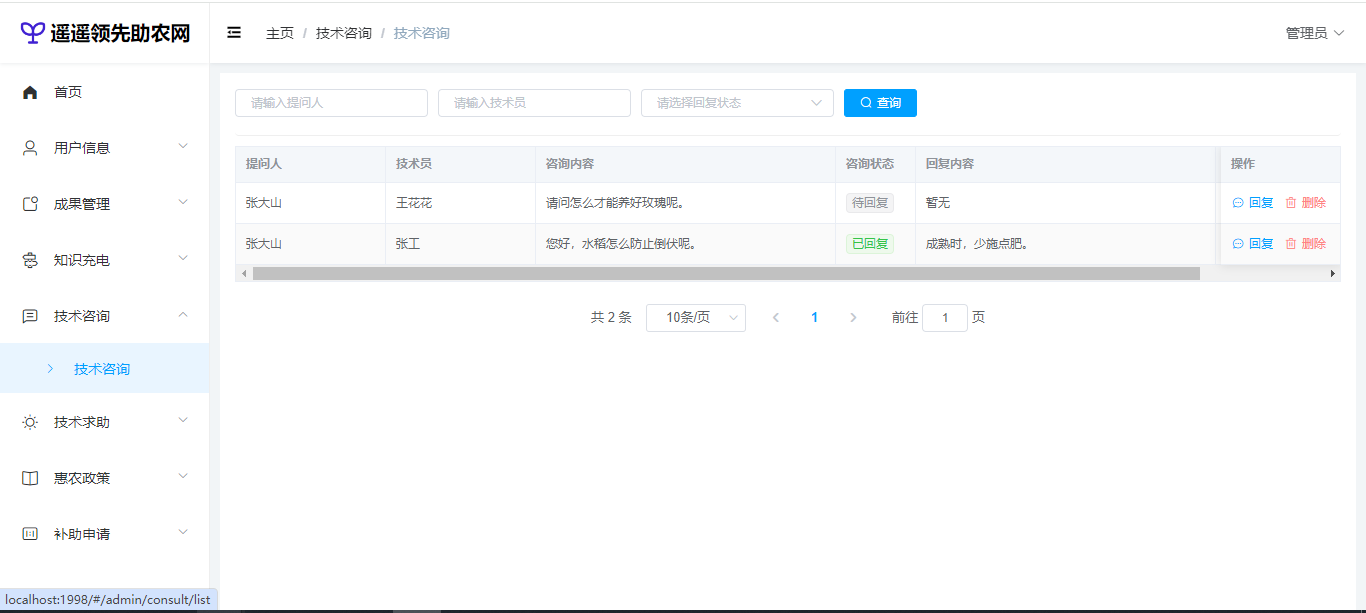1366x613 pixels.
Task: Open the 请选择回复状态 dropdown
Action: point(736,103)
